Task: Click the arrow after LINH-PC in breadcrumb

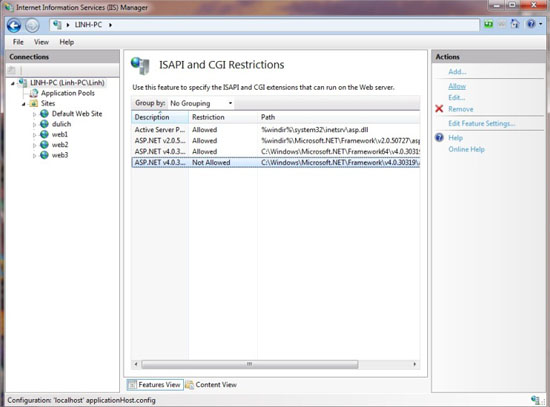Action: pos(110,25)
